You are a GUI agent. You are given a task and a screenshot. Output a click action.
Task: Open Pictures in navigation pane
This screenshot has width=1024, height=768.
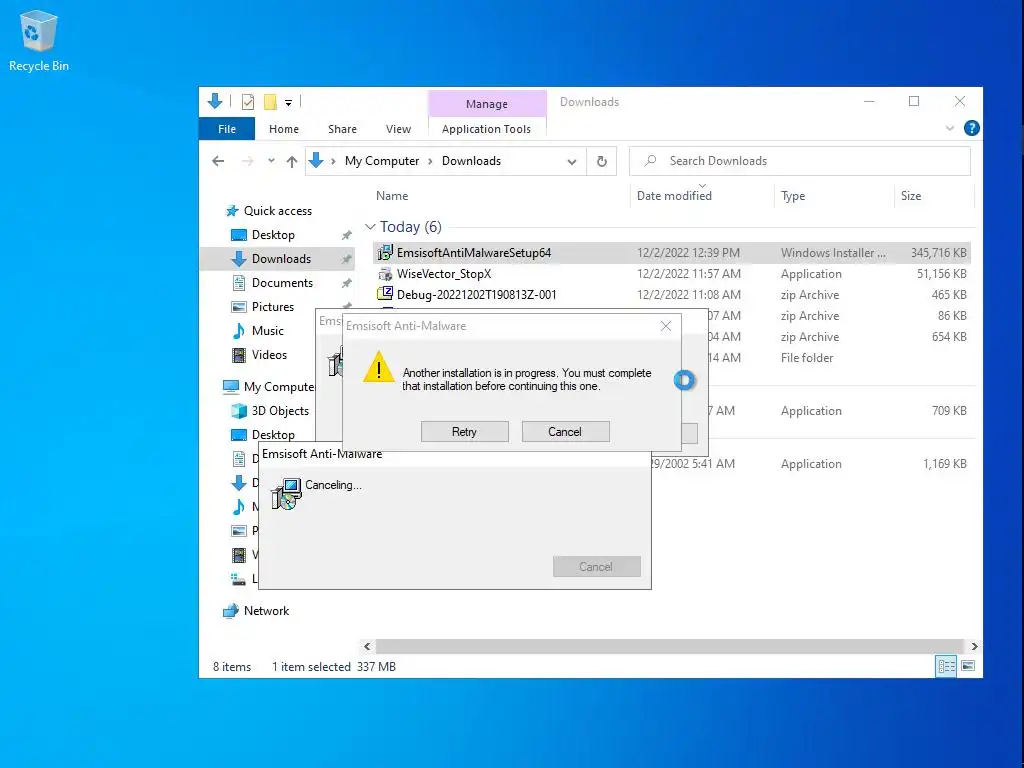[x=272, y=306]
